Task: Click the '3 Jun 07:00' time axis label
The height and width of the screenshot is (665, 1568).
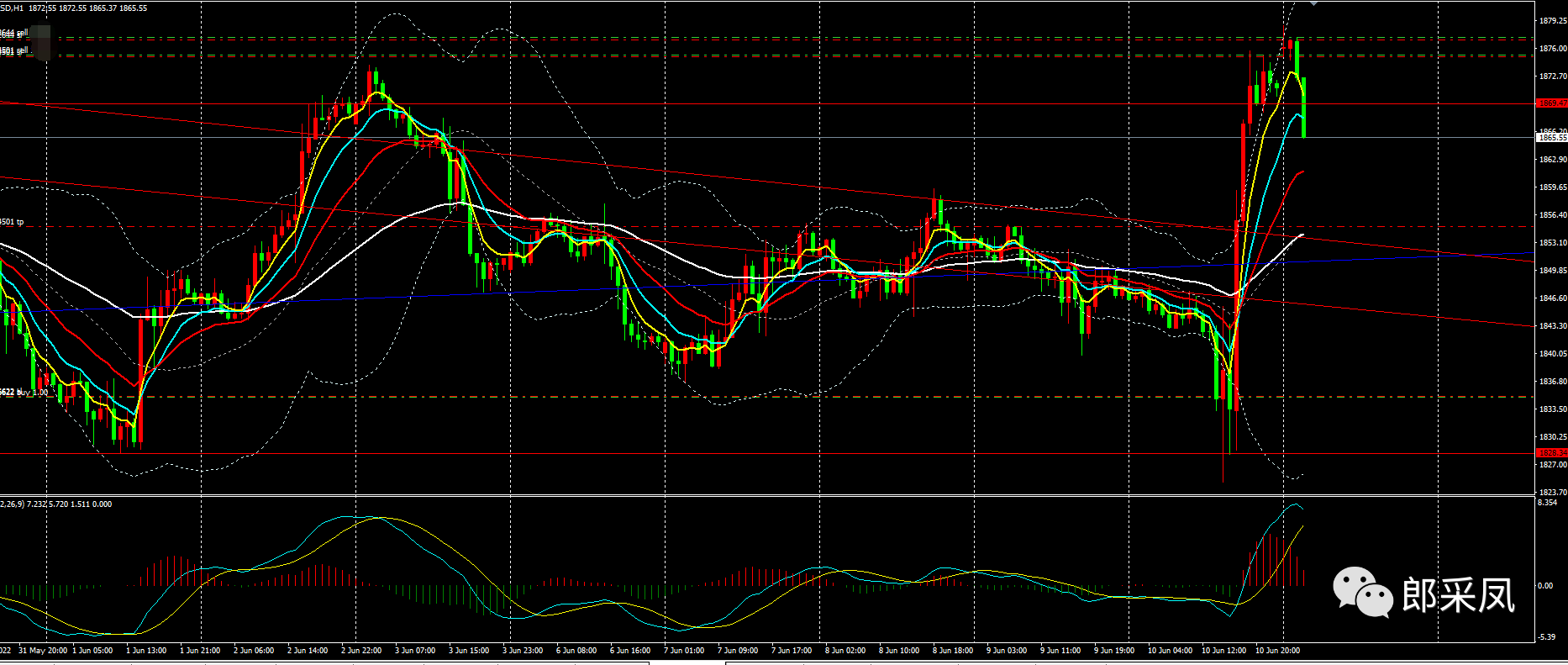Action: [x=415, y=651]
